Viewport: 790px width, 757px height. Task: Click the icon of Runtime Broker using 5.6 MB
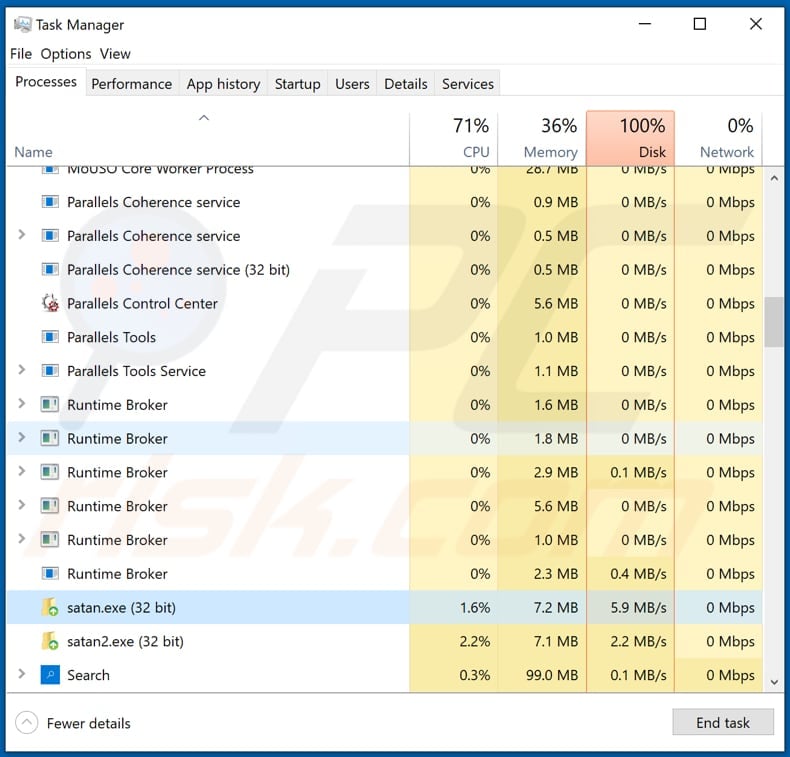[x=50, y=506]
